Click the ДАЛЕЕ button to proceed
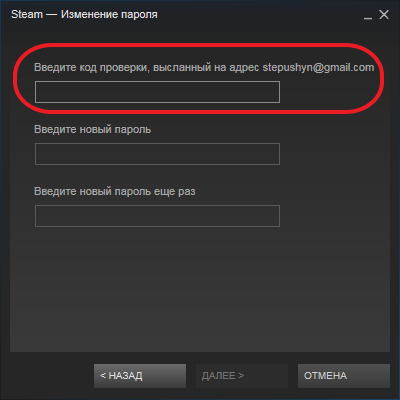The width and height of the screenshot is (400, 400). pyautogui.click(x=242, y=376)
